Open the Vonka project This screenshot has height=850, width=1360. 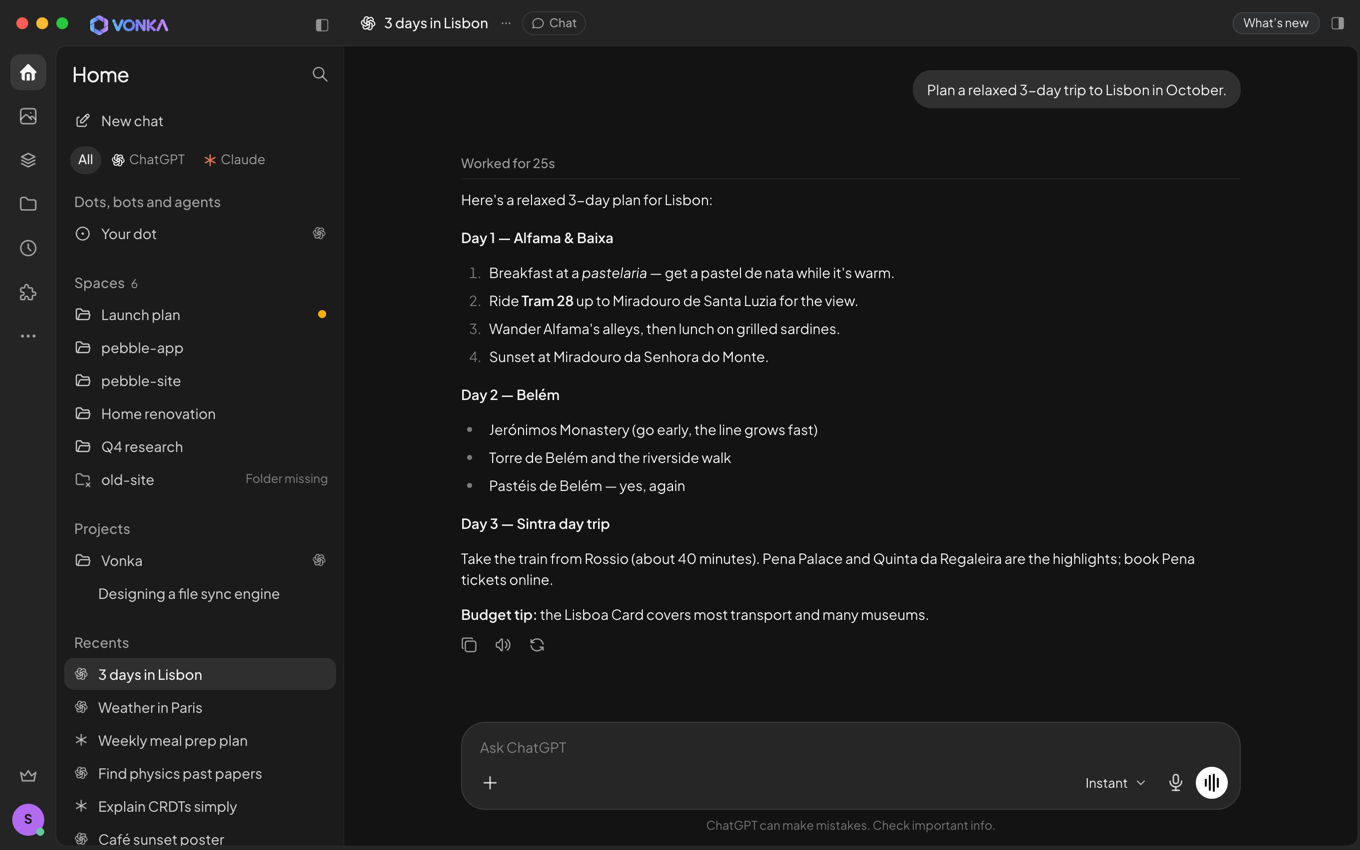[x=200, y=561]
